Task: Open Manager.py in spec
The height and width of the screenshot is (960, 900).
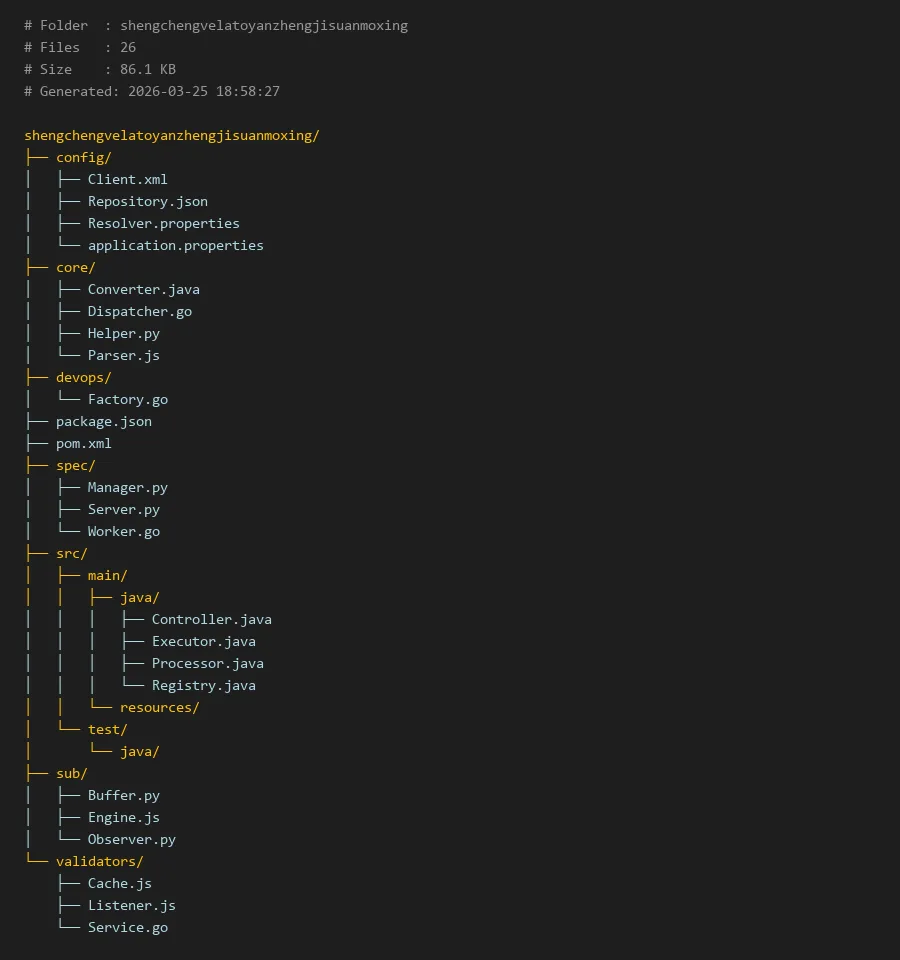Action: coord(127,487)
